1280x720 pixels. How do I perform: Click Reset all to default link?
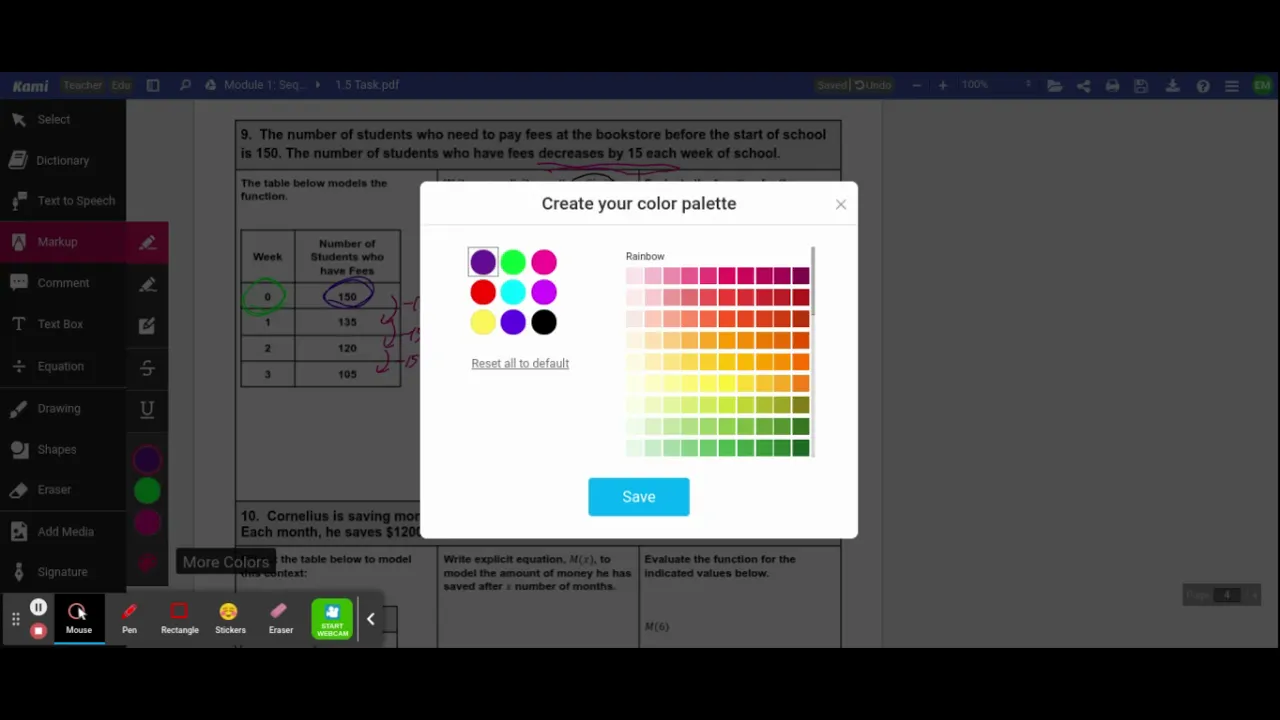pyautogui.click(x=520, y=363)
